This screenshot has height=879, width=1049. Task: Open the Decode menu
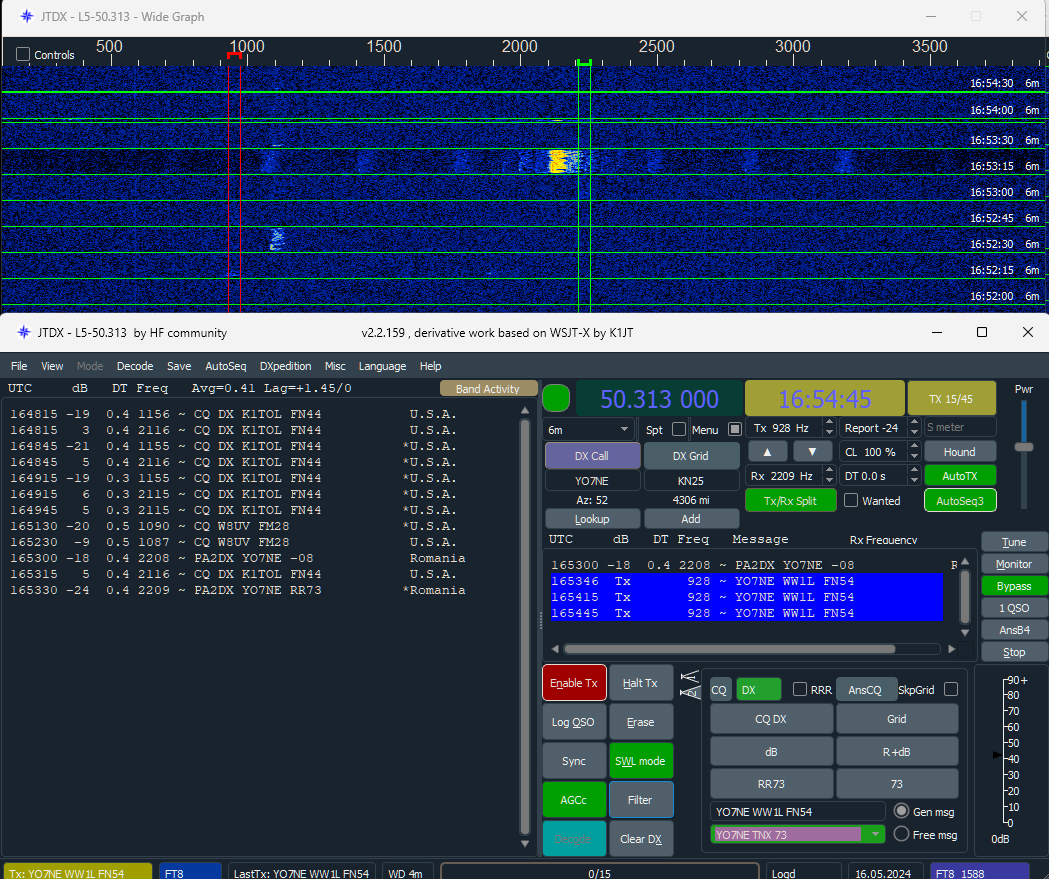point(134,366)
